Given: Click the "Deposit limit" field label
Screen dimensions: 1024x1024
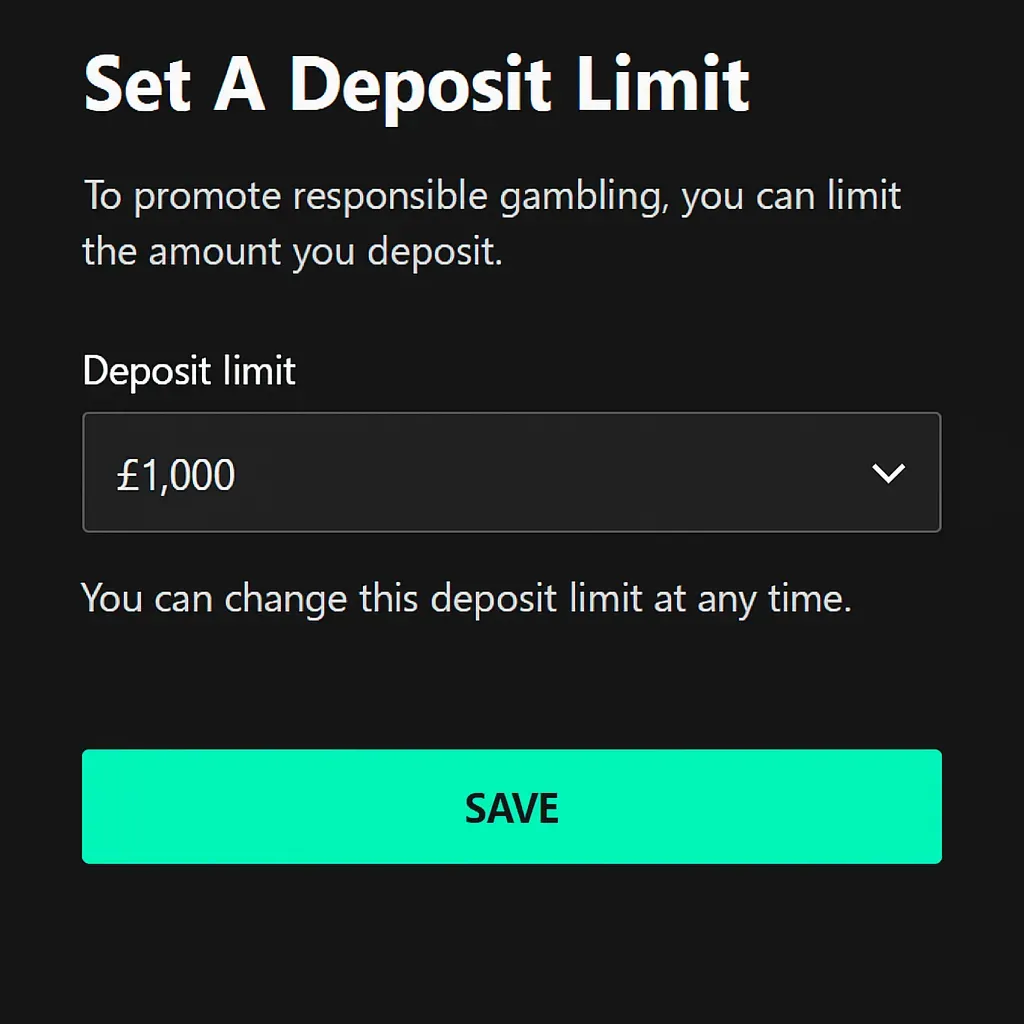Looking at the screenshot, I should click(x=189, y=371).
